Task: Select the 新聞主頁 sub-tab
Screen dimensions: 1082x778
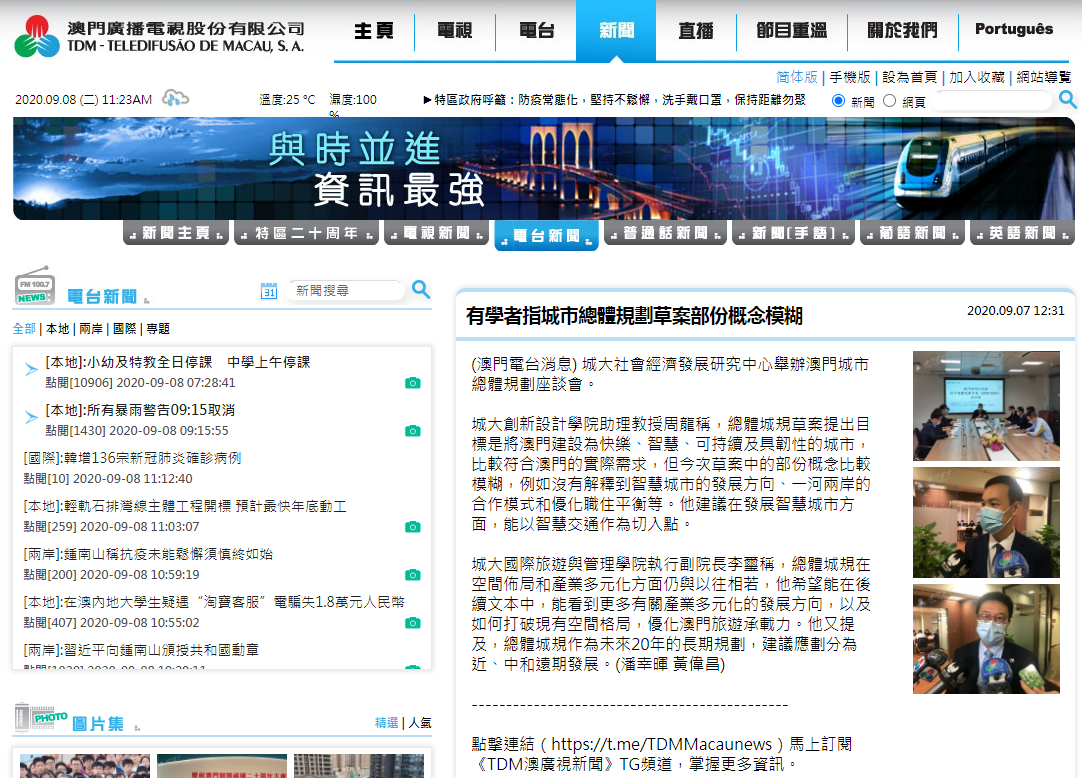Action: point(176,233)
